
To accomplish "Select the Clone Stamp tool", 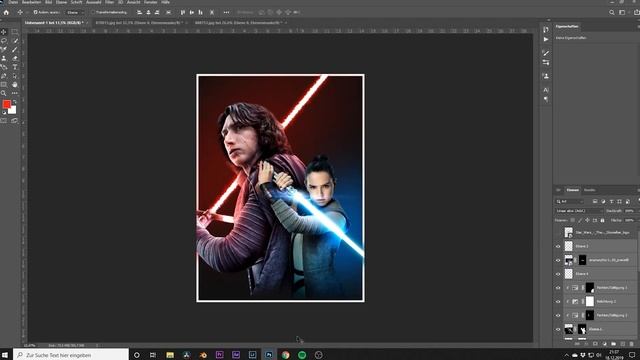I will pyautogui.click(x=4, y=58).
